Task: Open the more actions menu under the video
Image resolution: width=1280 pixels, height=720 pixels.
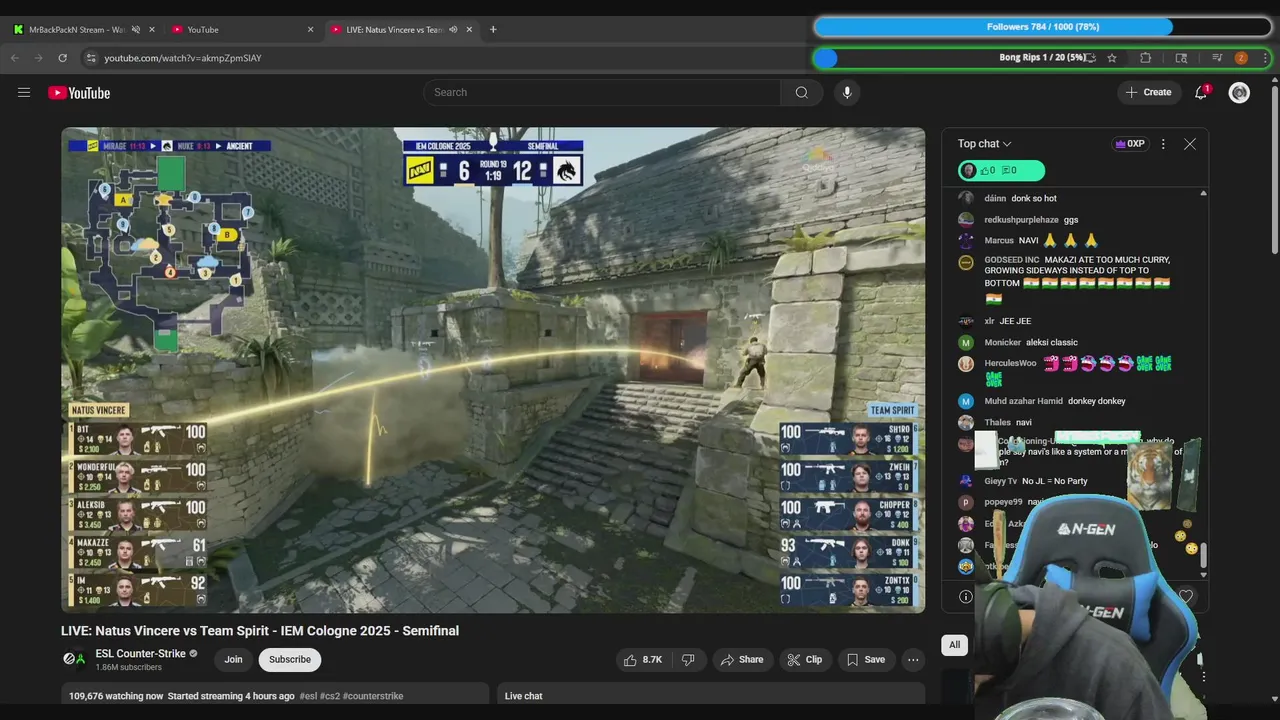Action: (x=913, y=660)
